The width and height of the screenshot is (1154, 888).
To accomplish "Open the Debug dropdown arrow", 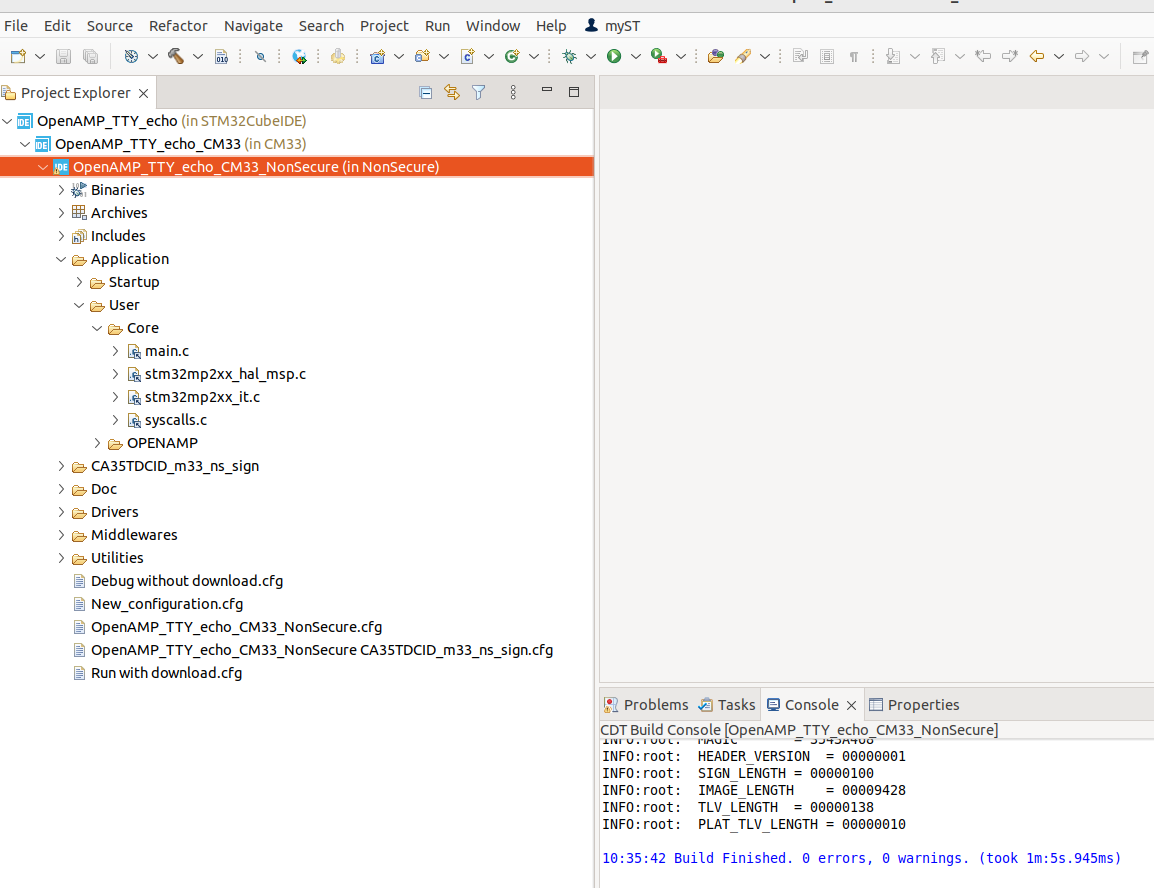I will (x=590, y=56).
